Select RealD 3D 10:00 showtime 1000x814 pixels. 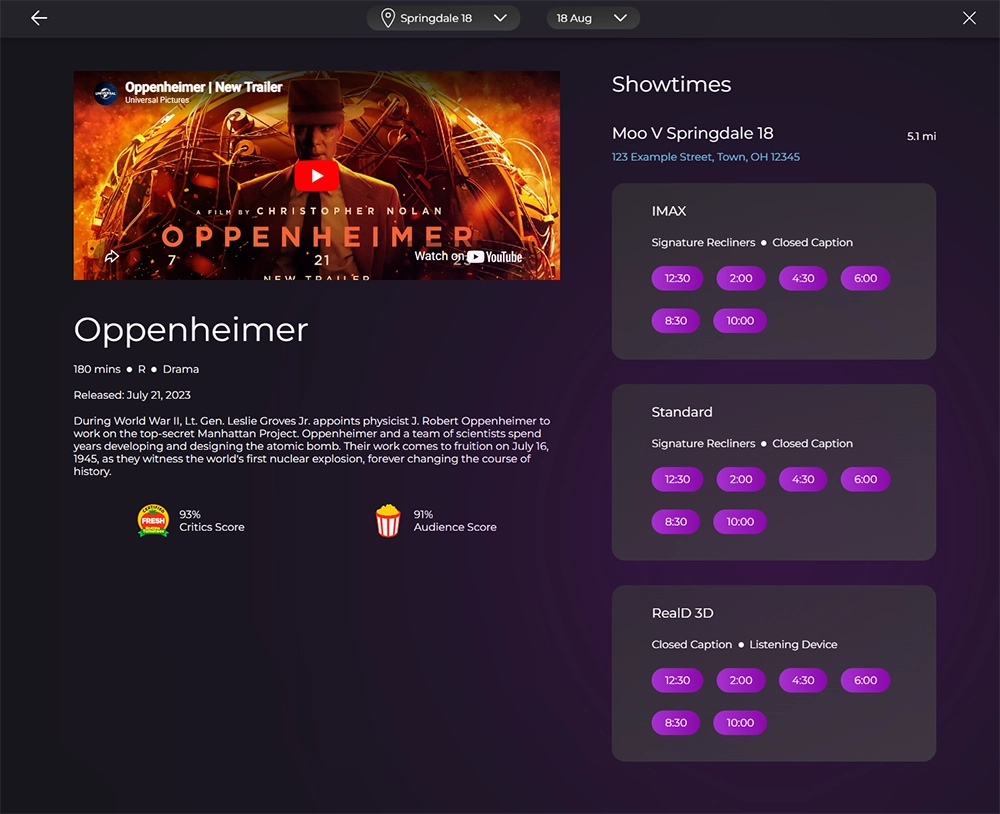pos(740,723)
